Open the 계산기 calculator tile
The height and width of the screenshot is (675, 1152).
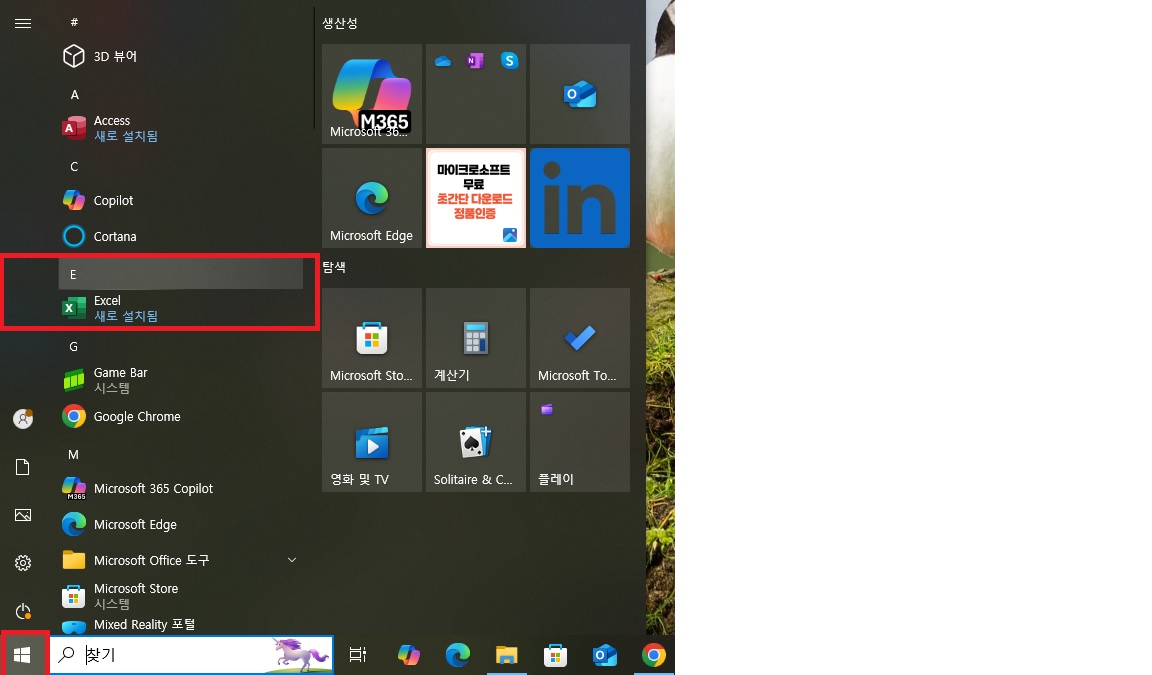[476, 338]
